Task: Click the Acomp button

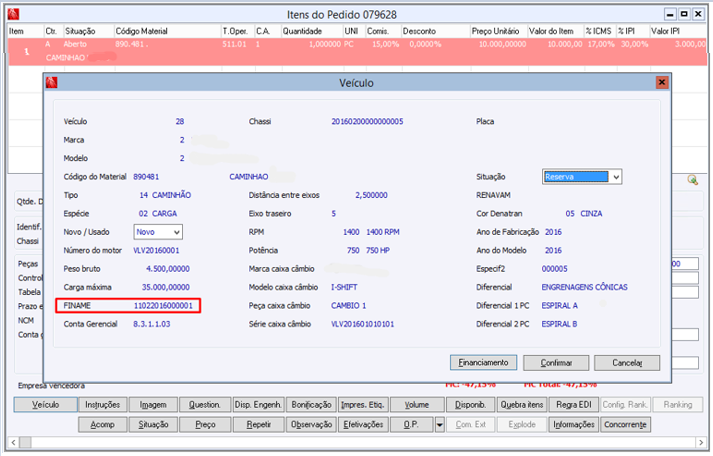Action: coord(102,425)
